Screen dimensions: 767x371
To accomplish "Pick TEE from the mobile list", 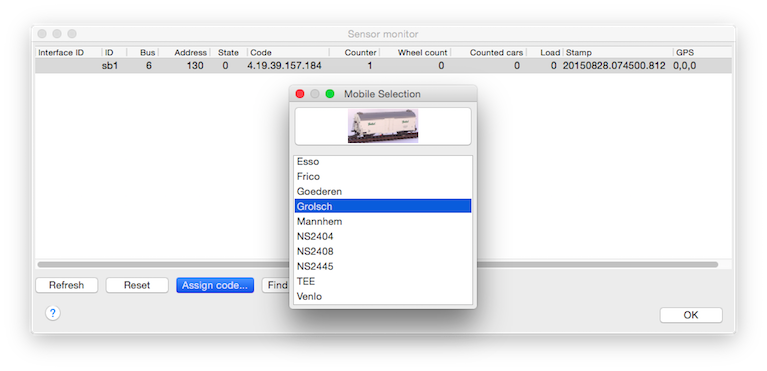I will [383, 281].
